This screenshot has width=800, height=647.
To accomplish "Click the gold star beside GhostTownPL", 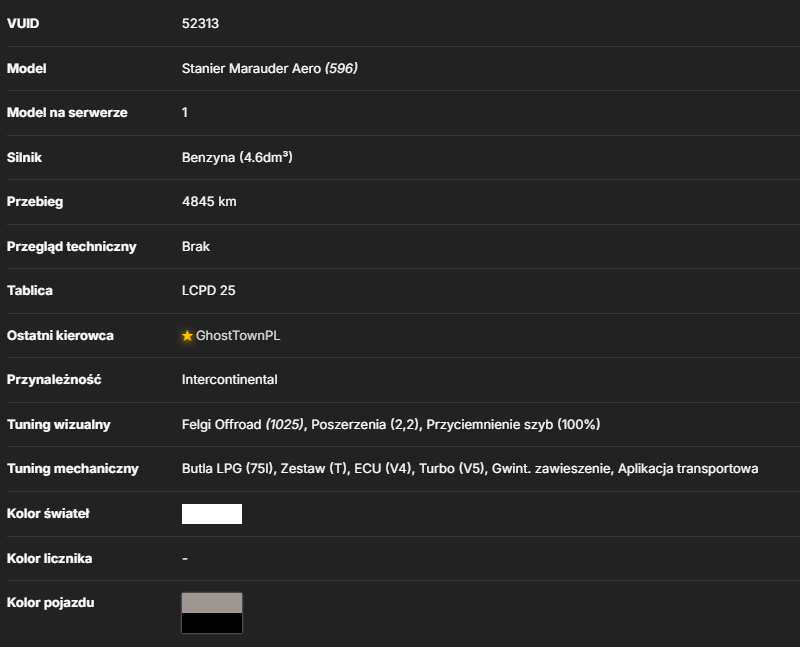I will click(x=187, y=336).
